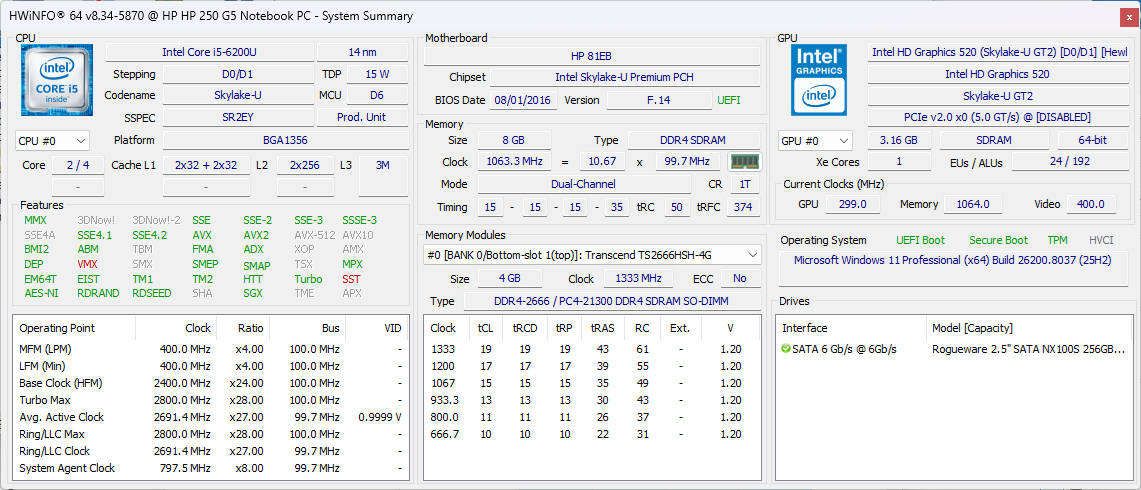Select the Turbo Max row
Viewport: 1141px width, 490px height.
(x=211, y=400)
